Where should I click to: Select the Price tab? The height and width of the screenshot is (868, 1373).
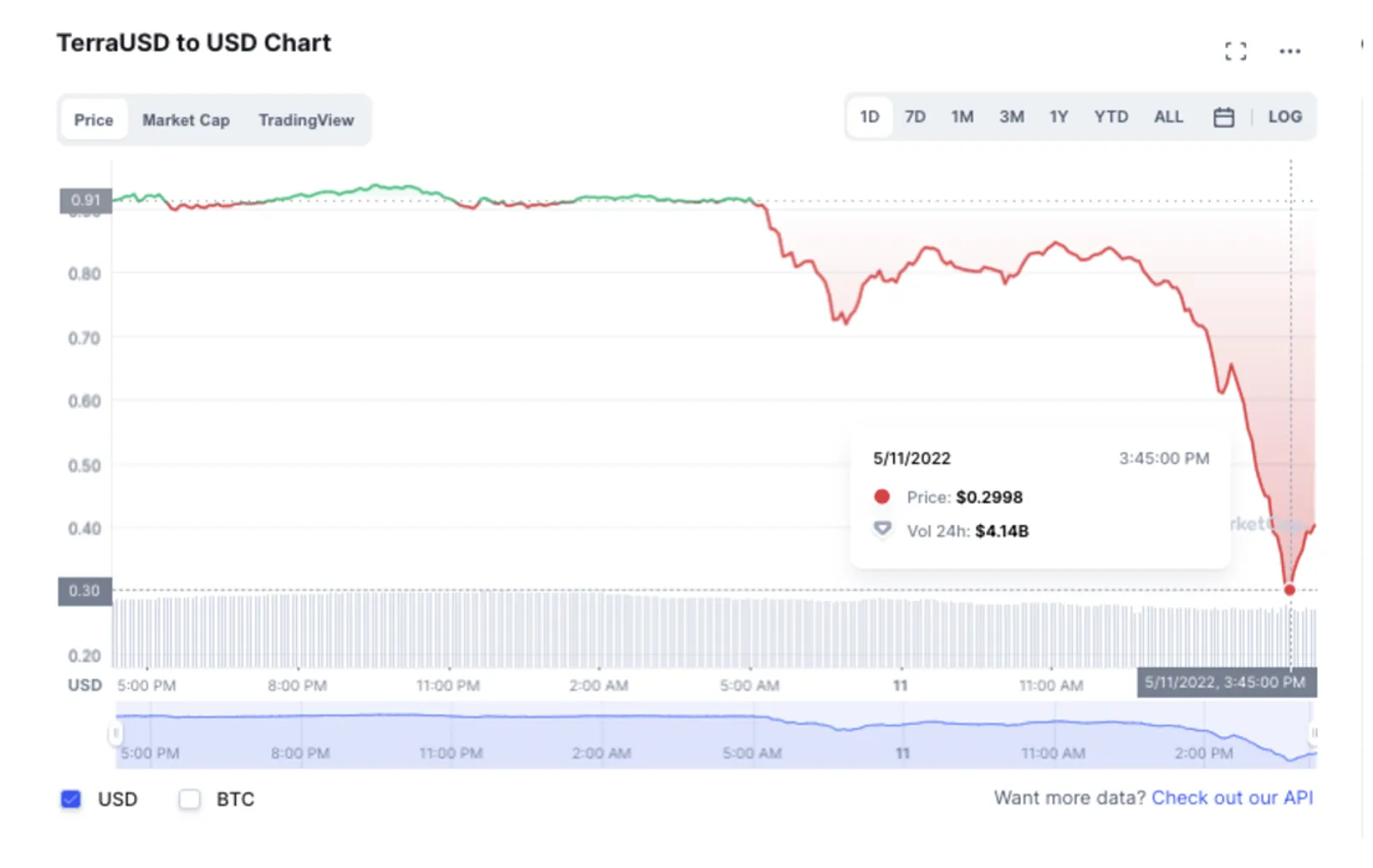point(94,120)
